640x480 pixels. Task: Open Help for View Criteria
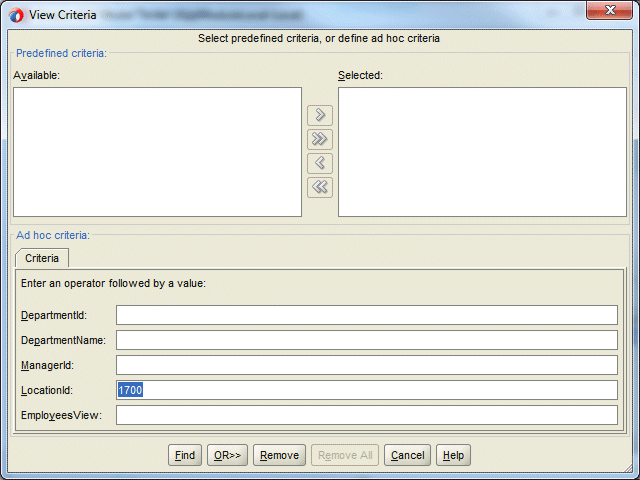[x=453, y=455]
